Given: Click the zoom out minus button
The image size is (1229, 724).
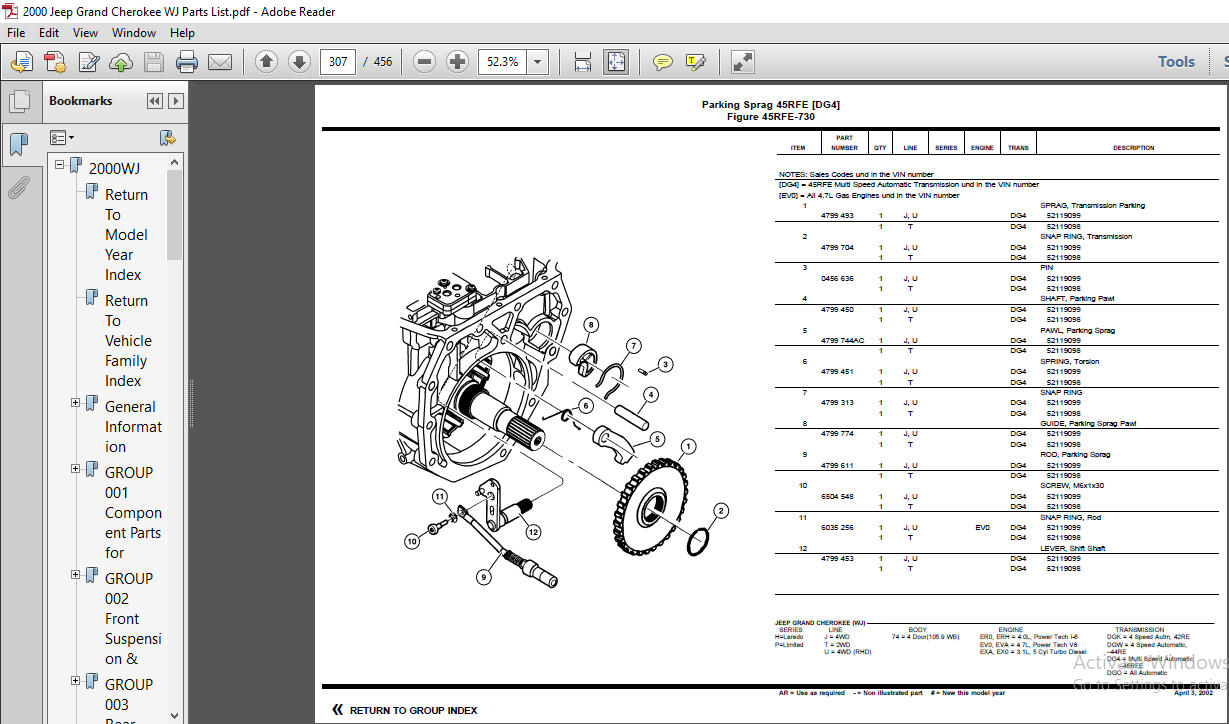Looking at the screenshot, I should coord(425,62).
